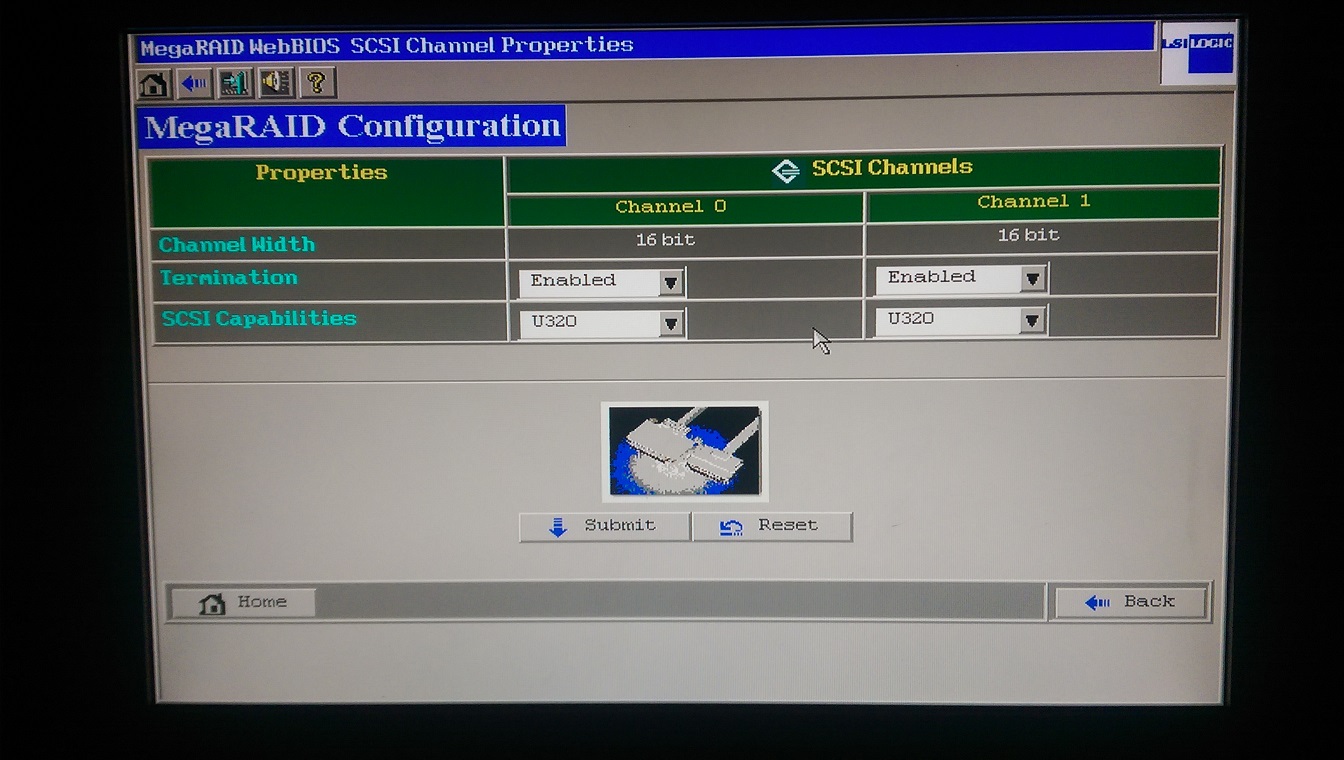The image size is (1344, 760).
Task: Click the Termination row label
Action: (229, 278)
